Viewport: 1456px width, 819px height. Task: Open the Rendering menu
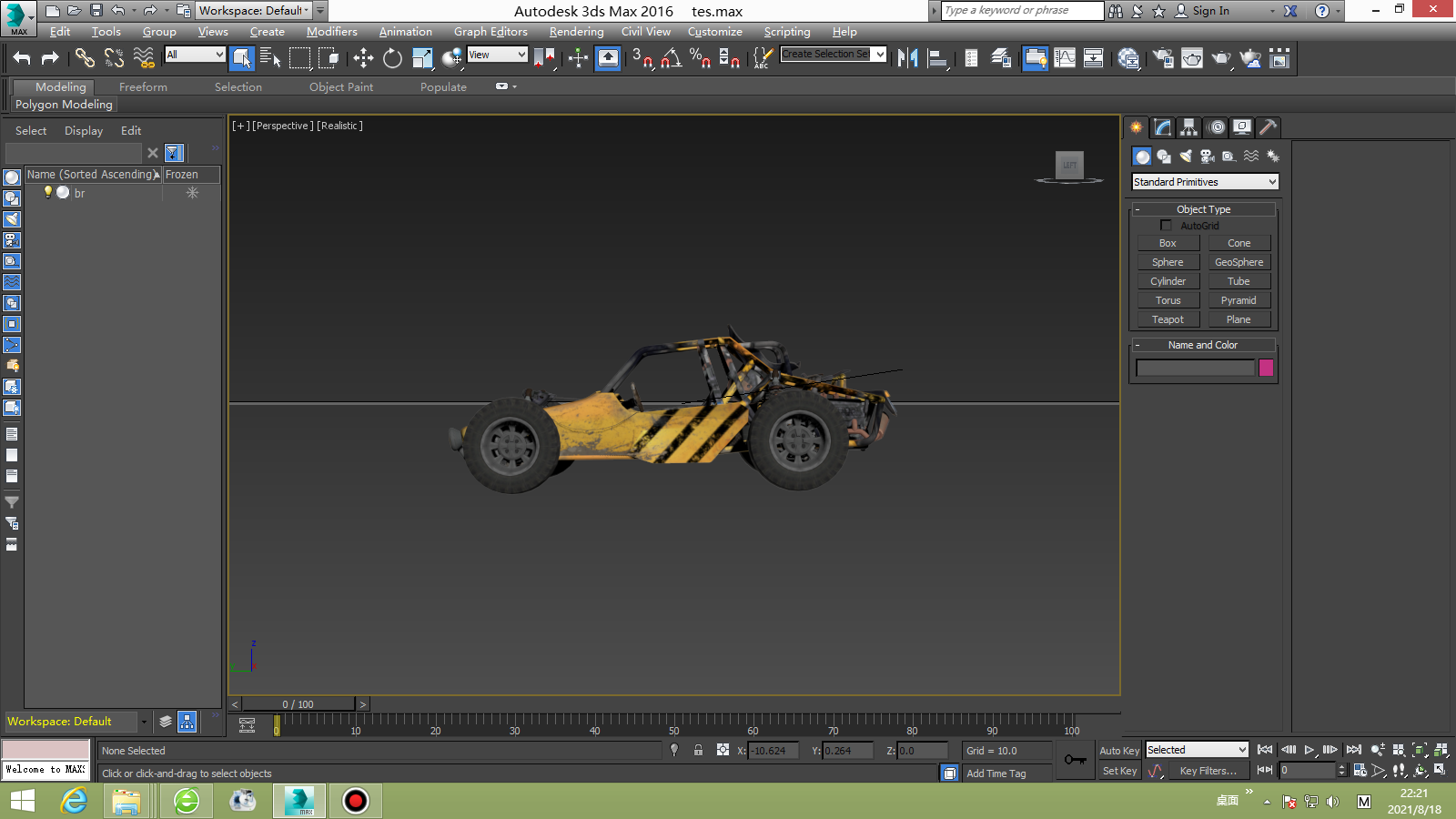576,32
